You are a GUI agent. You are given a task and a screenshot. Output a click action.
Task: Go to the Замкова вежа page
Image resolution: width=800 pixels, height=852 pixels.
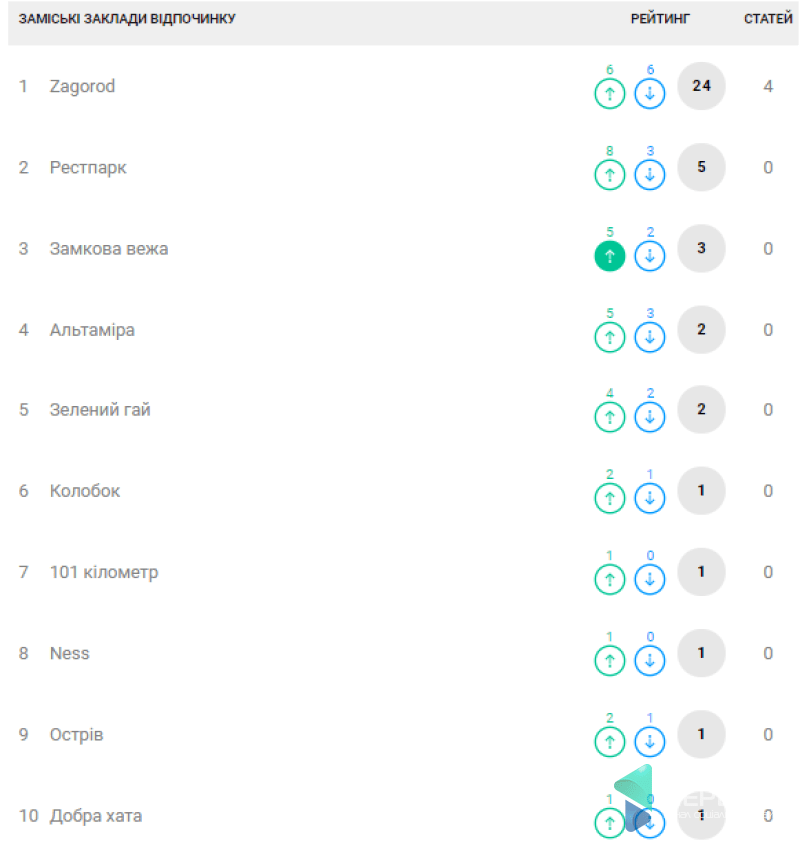click(x=108, y=248)
